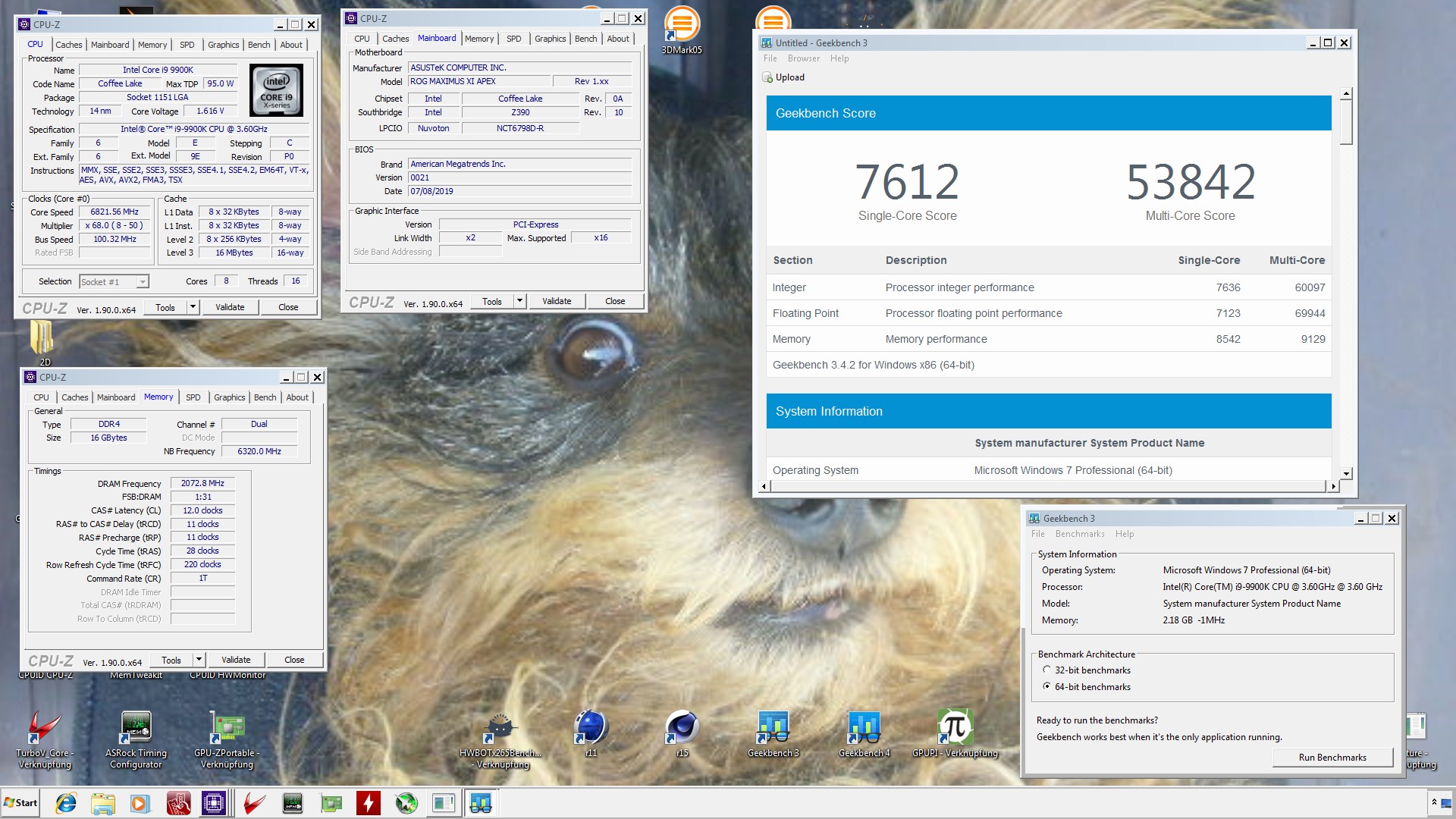Select the 32-bit benchmarks radio button
Image resolution: width=1456 pixels, height=819 pixels.
pos(1046,670)
